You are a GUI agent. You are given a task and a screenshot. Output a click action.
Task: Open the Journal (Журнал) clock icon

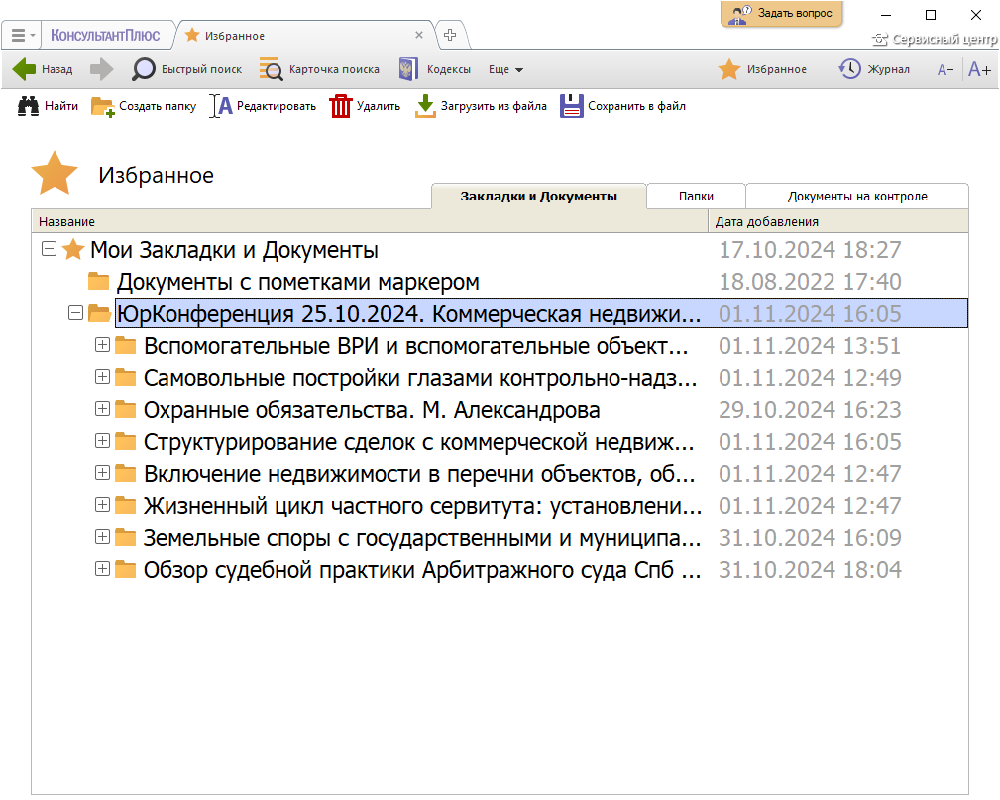coord(850,69)
